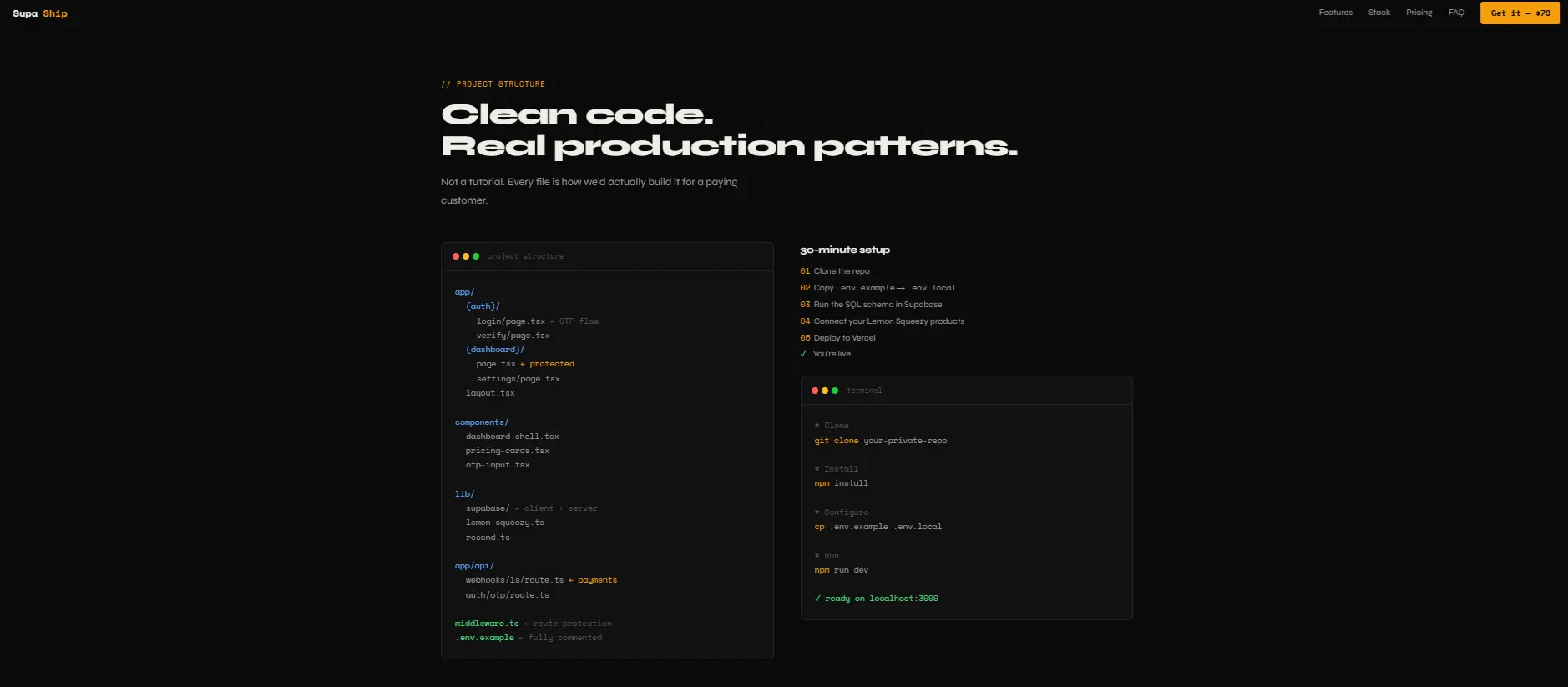This screenshot has width=1568, height=687.
Task: Click the lib/ folder line
Action: 464,494
